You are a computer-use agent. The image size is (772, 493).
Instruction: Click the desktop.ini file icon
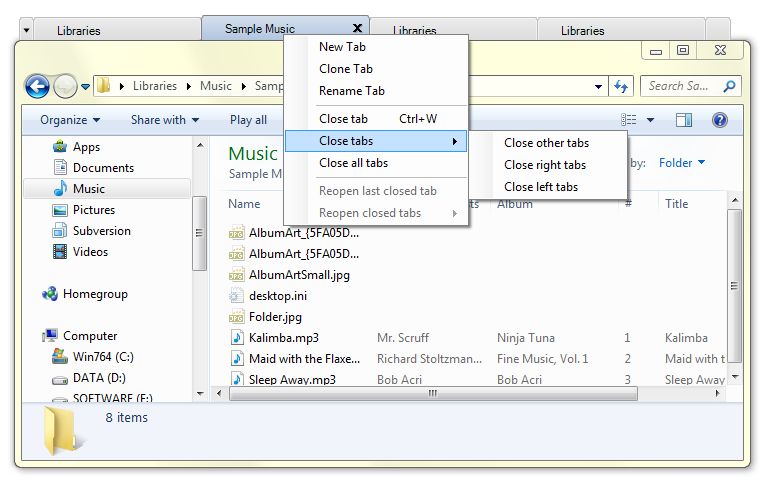click(236, 296)
